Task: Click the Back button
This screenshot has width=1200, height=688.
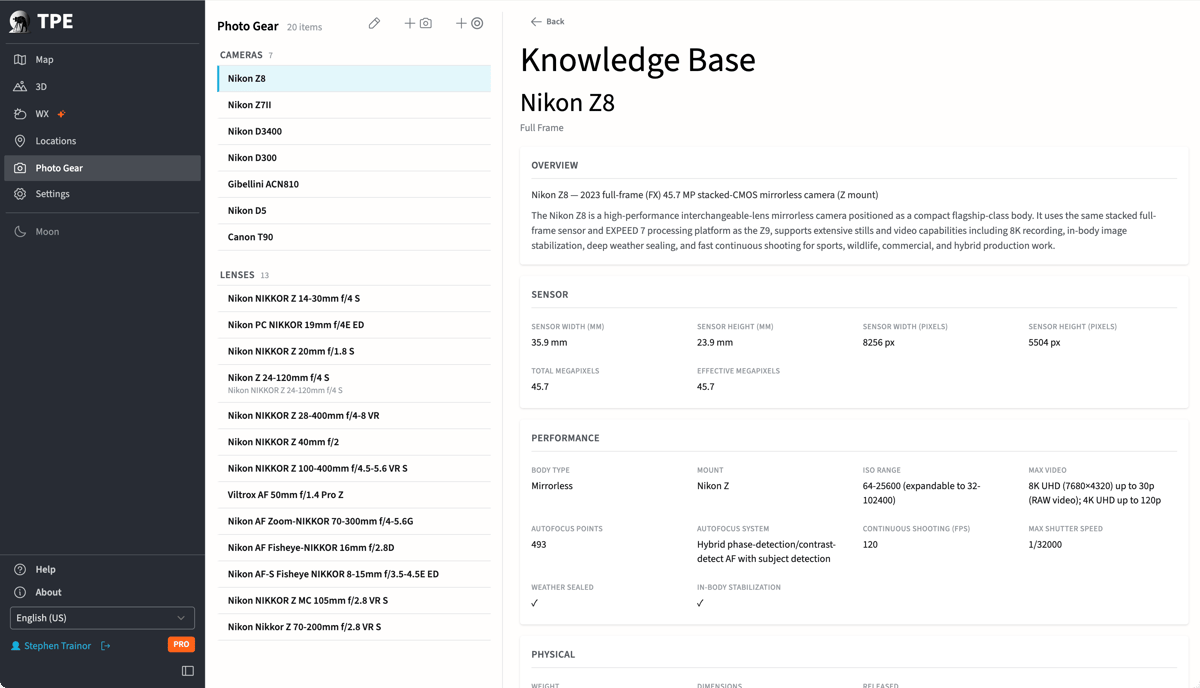Action: point(548,21)
